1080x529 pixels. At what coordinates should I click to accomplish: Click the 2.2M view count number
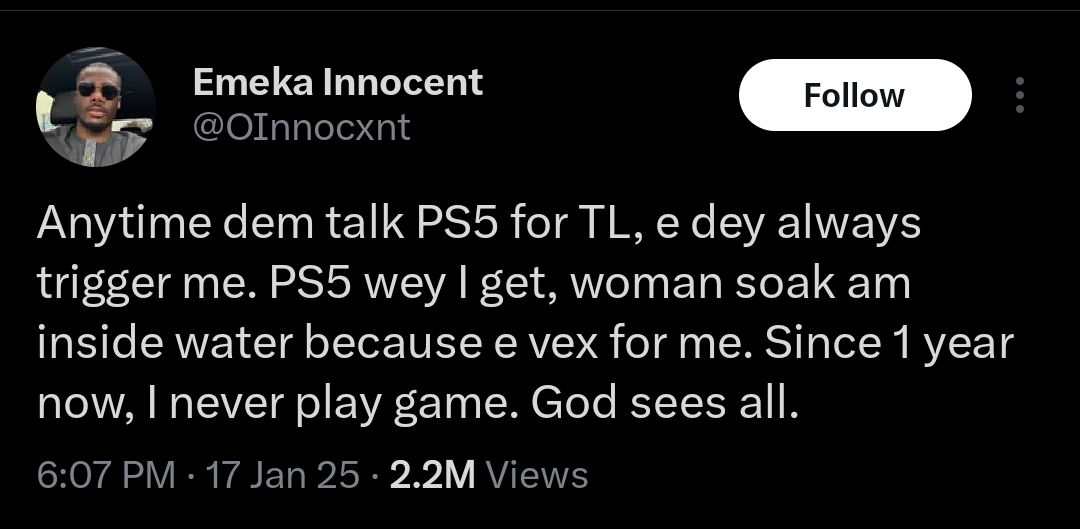pyautogui.click(x=432, y=475)
